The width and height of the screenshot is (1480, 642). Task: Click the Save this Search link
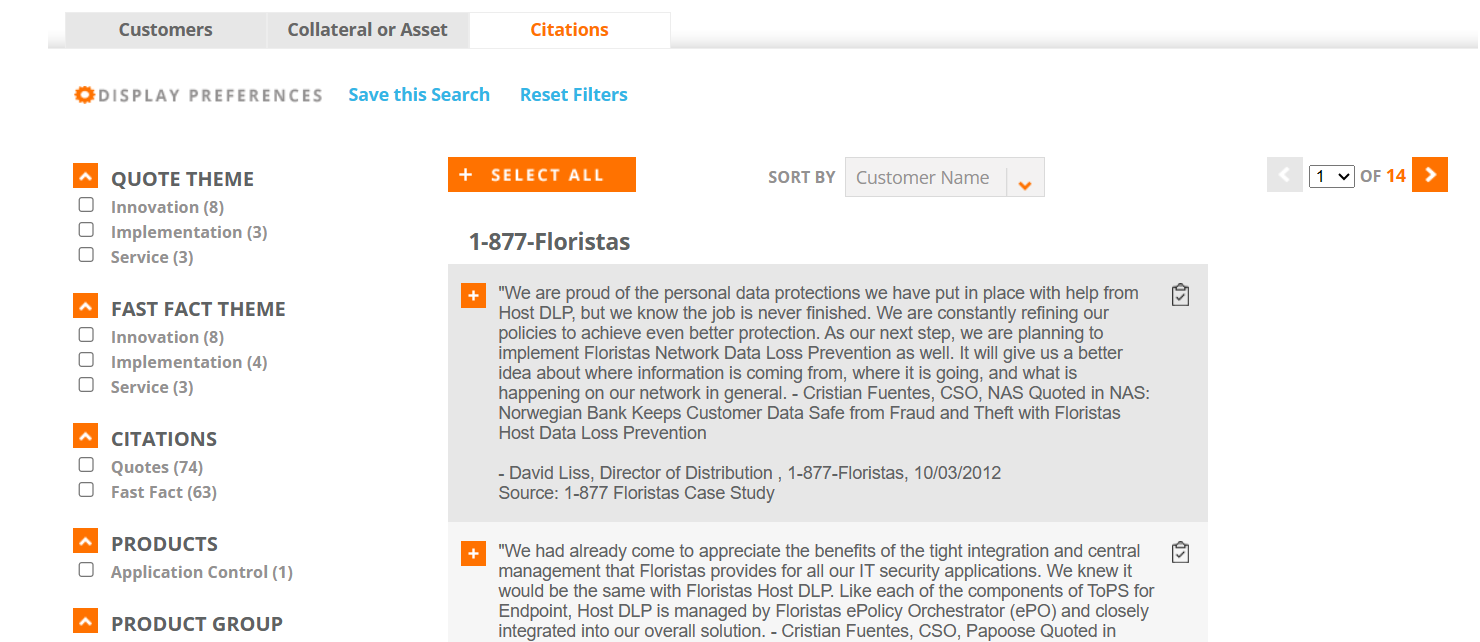coord(419,95)
